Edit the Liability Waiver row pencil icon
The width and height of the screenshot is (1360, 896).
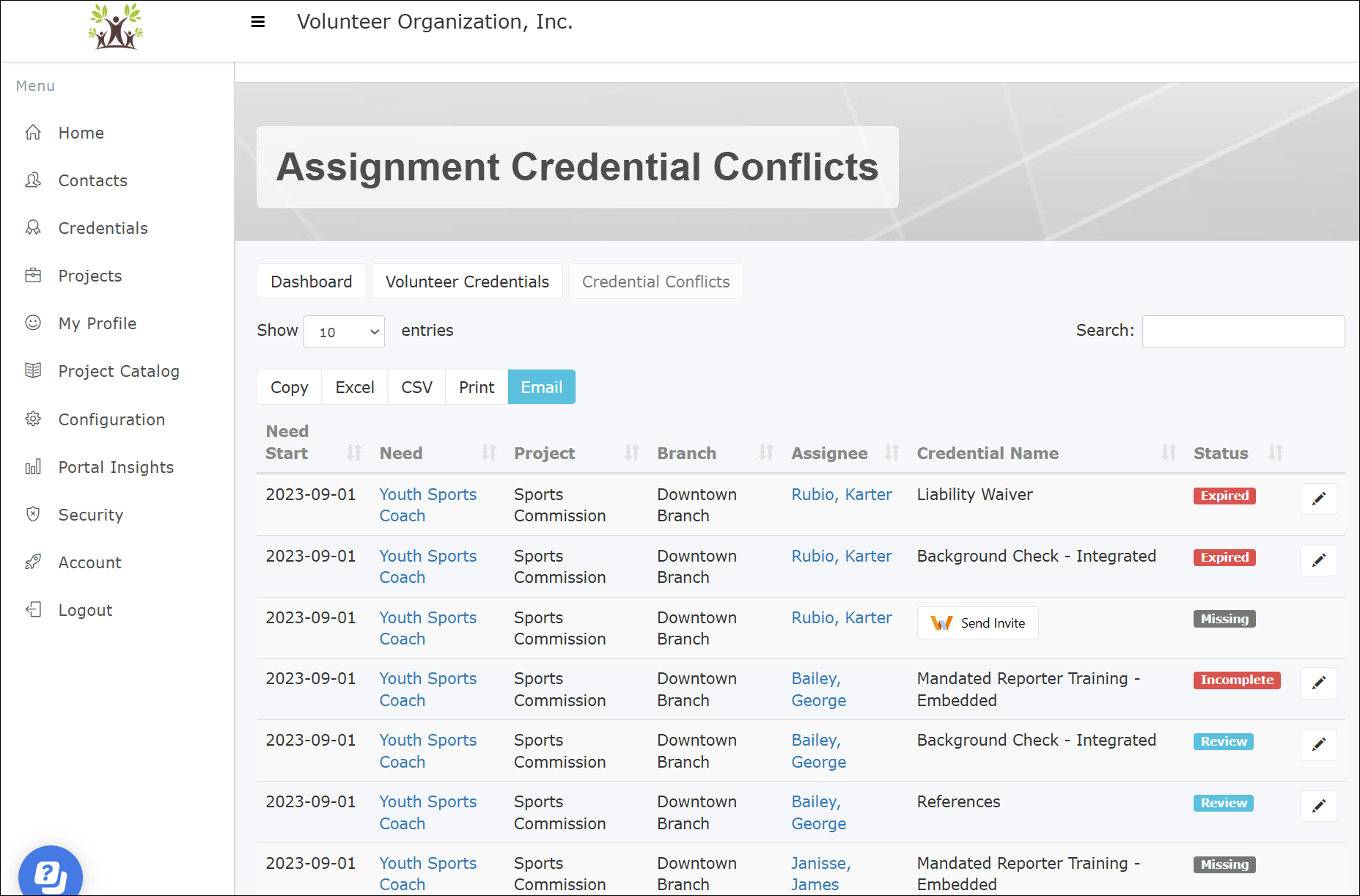point(1318,499)
